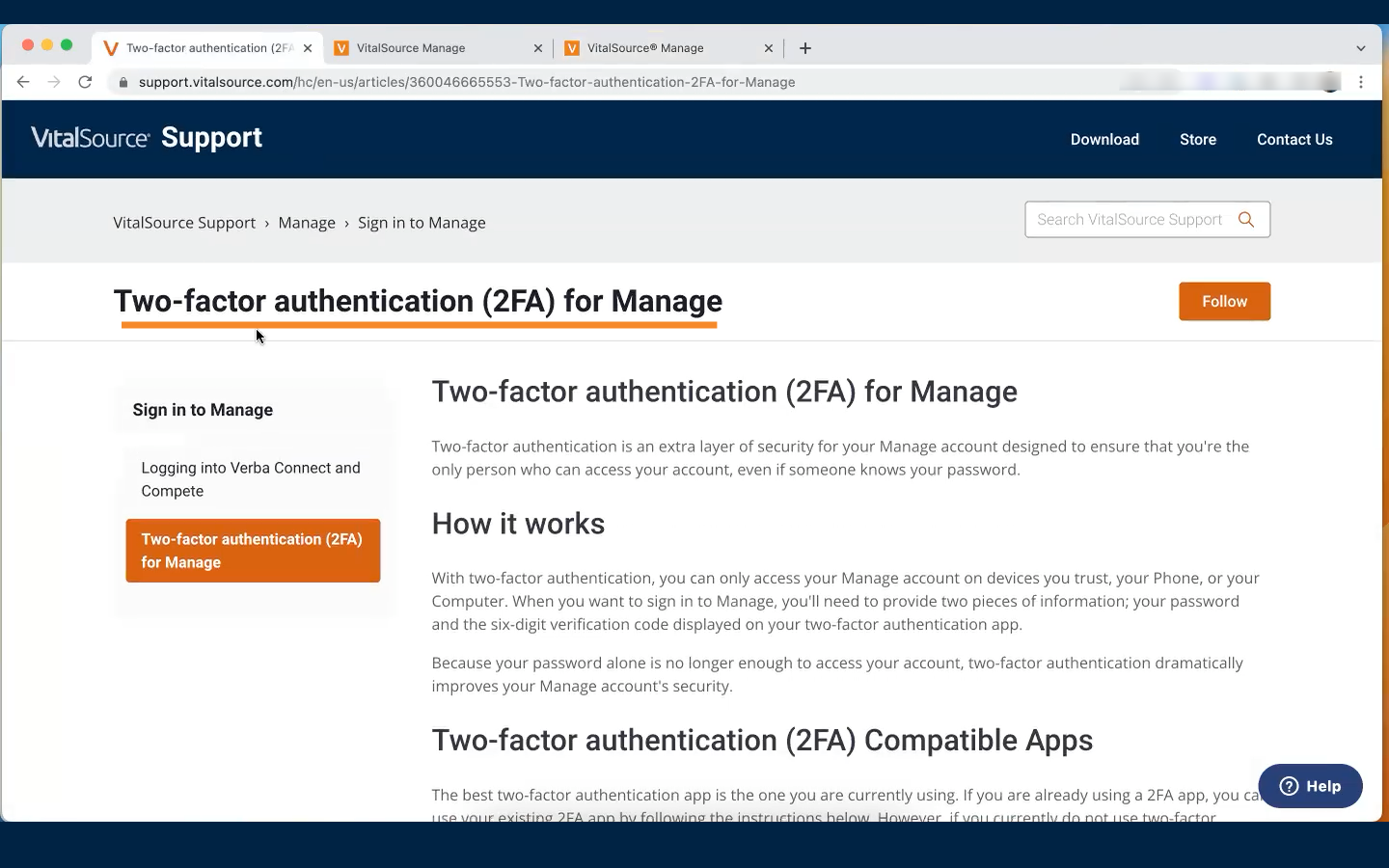
Task: Open Logging into Verba Connect and Compete
Action: pyautogui.click(x=251, y=479)
